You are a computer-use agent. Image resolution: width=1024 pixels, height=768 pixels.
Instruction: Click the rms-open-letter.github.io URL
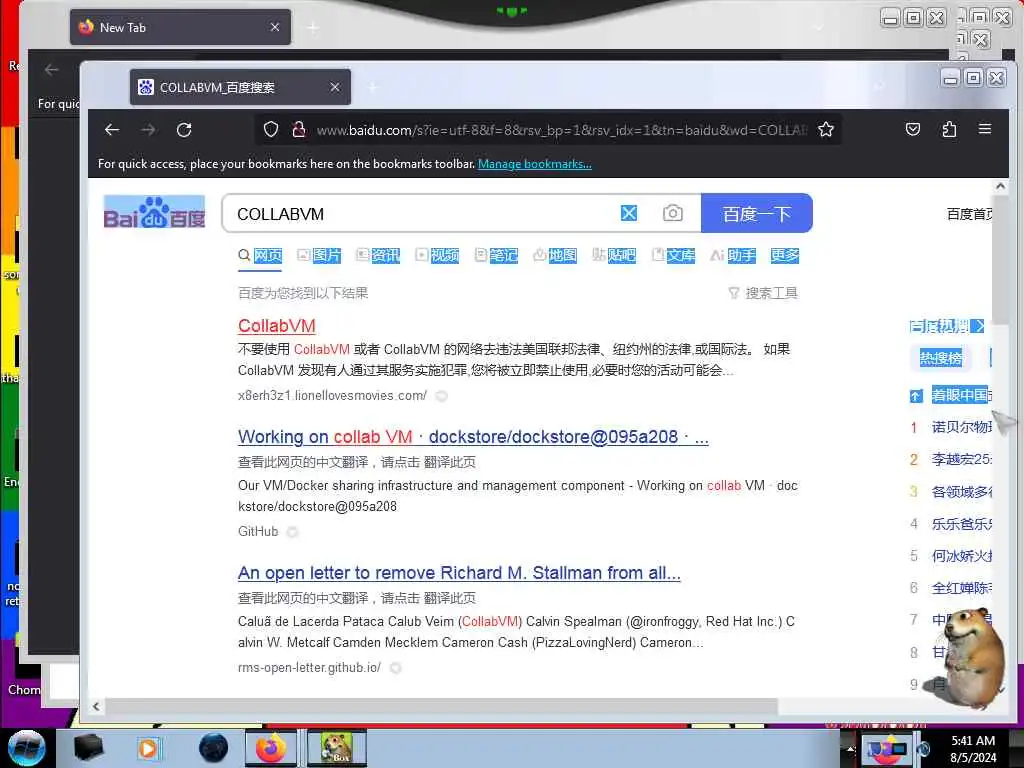309,668
